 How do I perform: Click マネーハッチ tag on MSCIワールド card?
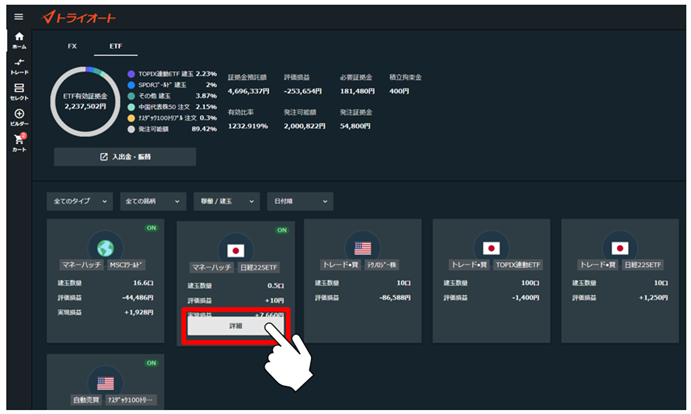pyautogui.click(x=82, y=265)
